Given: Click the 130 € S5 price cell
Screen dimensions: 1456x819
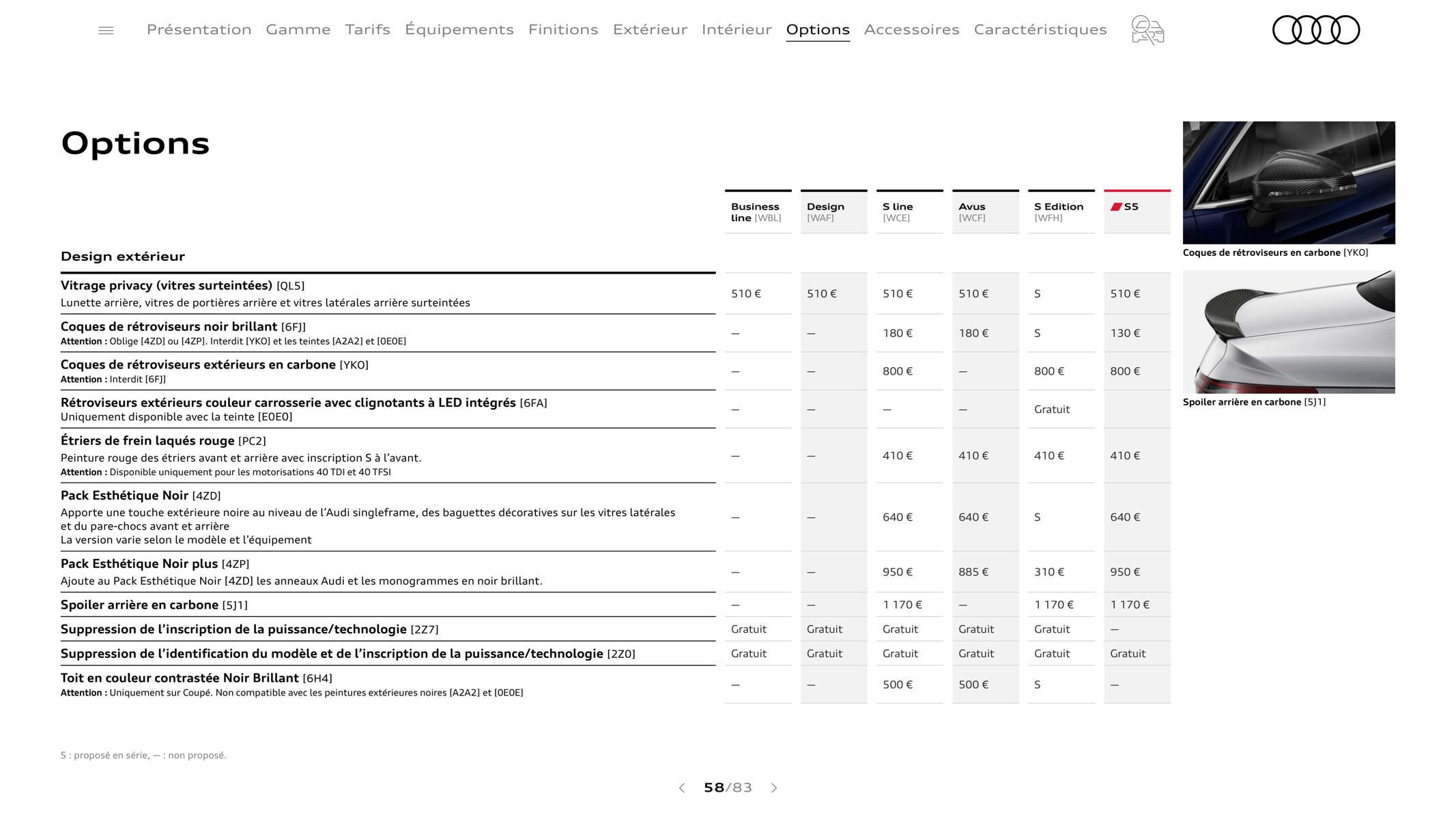Looking at the screenshot, I should [x=1137, y=333].
